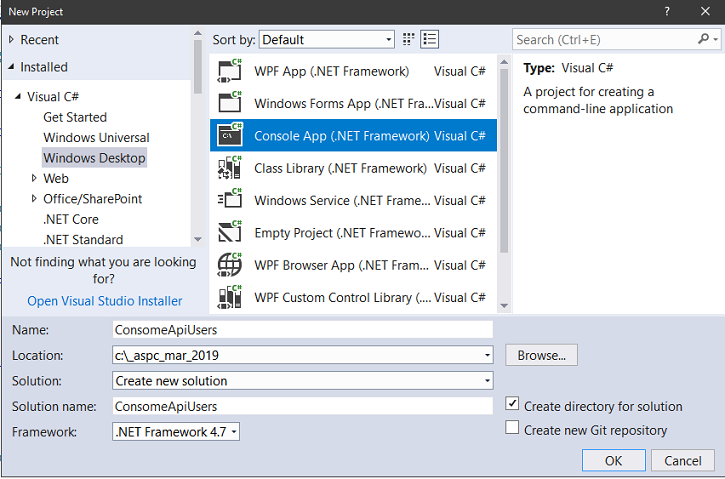
Task: Select Windows Desktop category
Action: (x=94, y=158)
